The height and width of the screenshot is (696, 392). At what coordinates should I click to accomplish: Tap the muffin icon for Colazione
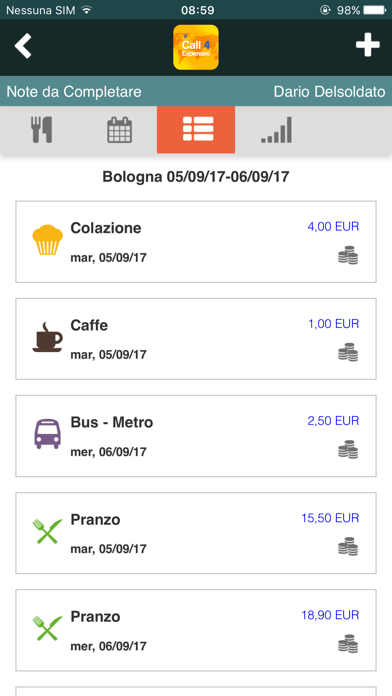(47, 240)
